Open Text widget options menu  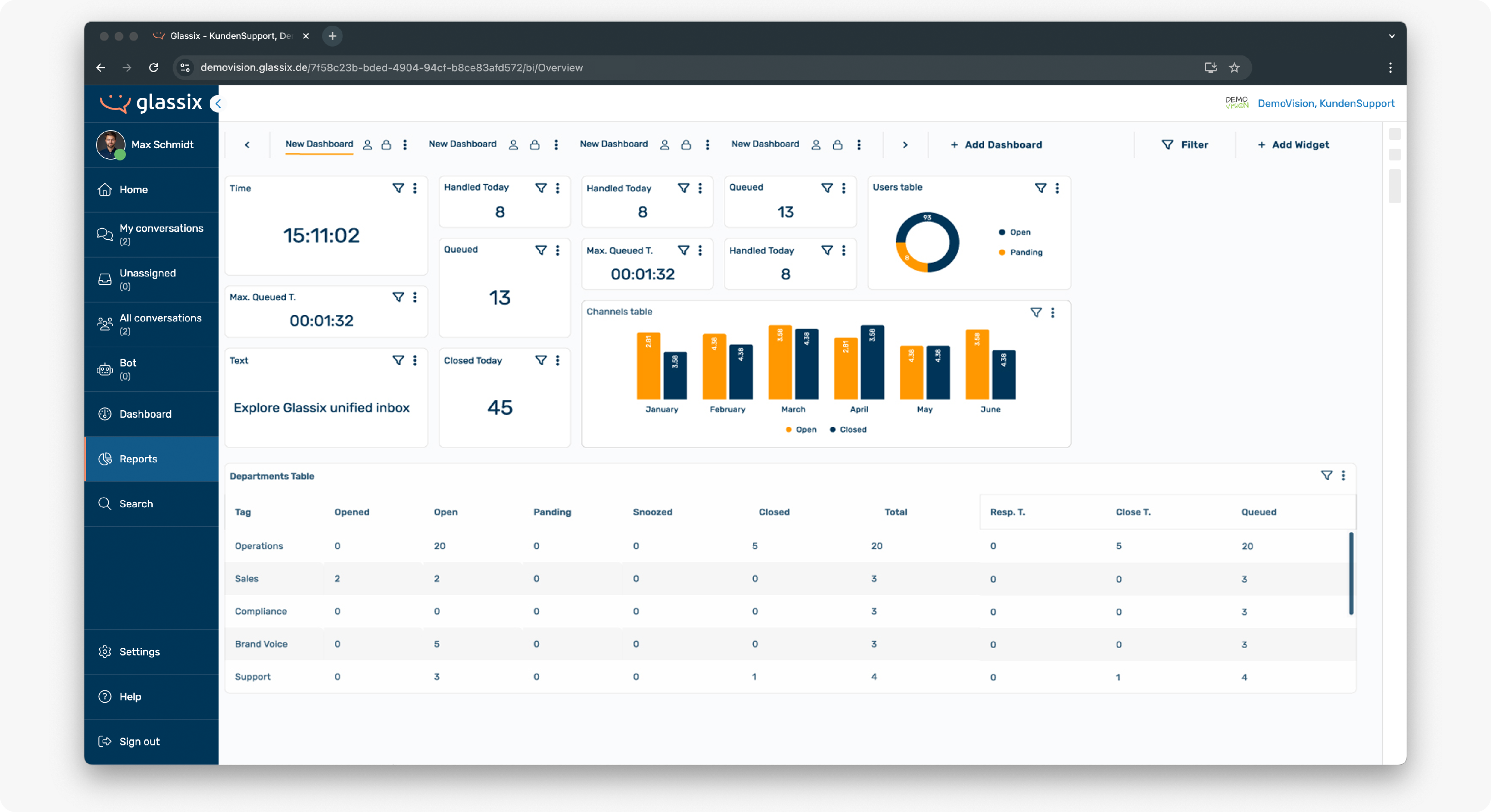click(415, 360)
